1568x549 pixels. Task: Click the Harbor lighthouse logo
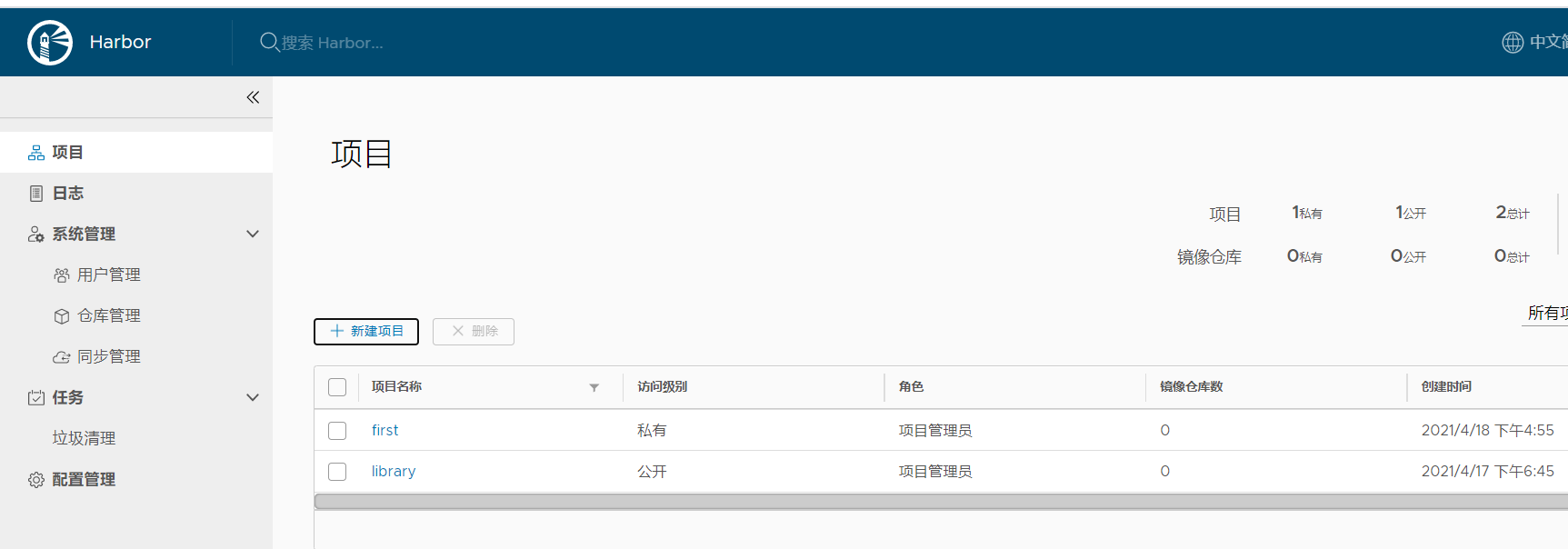point(50,43)
